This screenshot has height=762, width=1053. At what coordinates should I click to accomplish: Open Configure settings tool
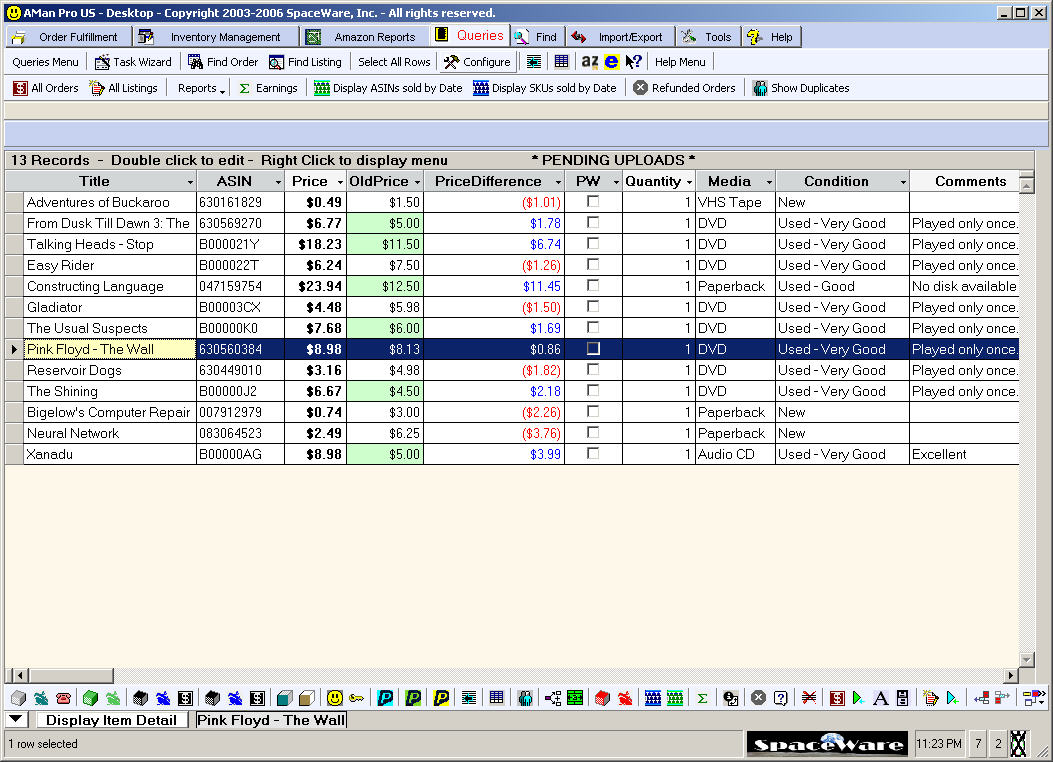[477, 62]
